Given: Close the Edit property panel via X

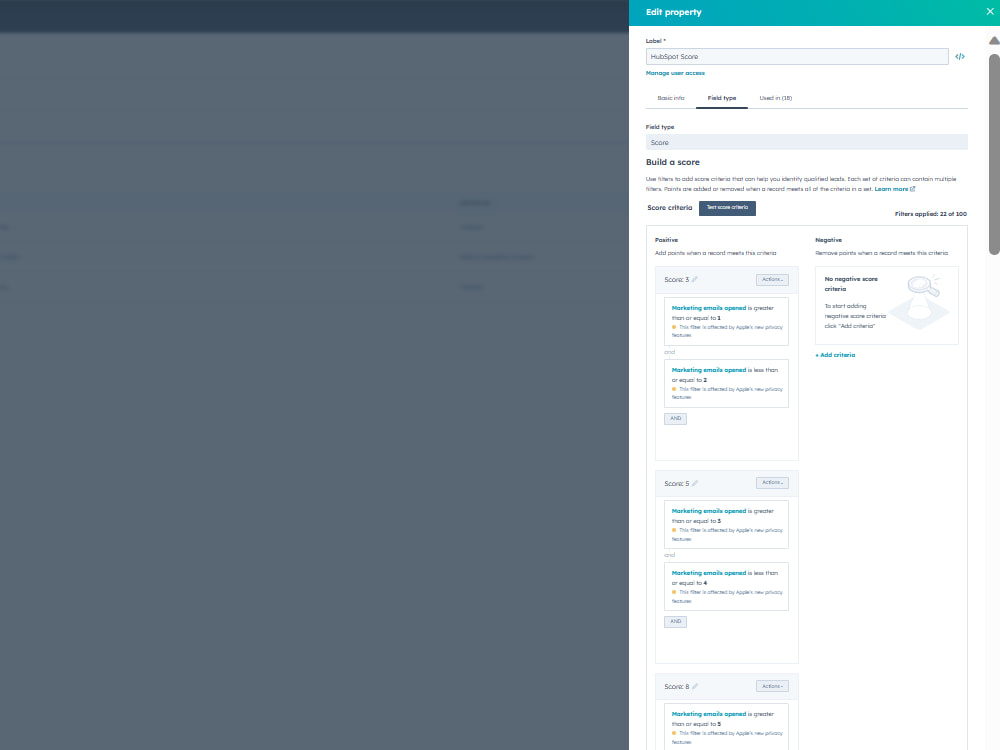Looking at the screenshot, I should pyautogui.click(x=989, y=11).
